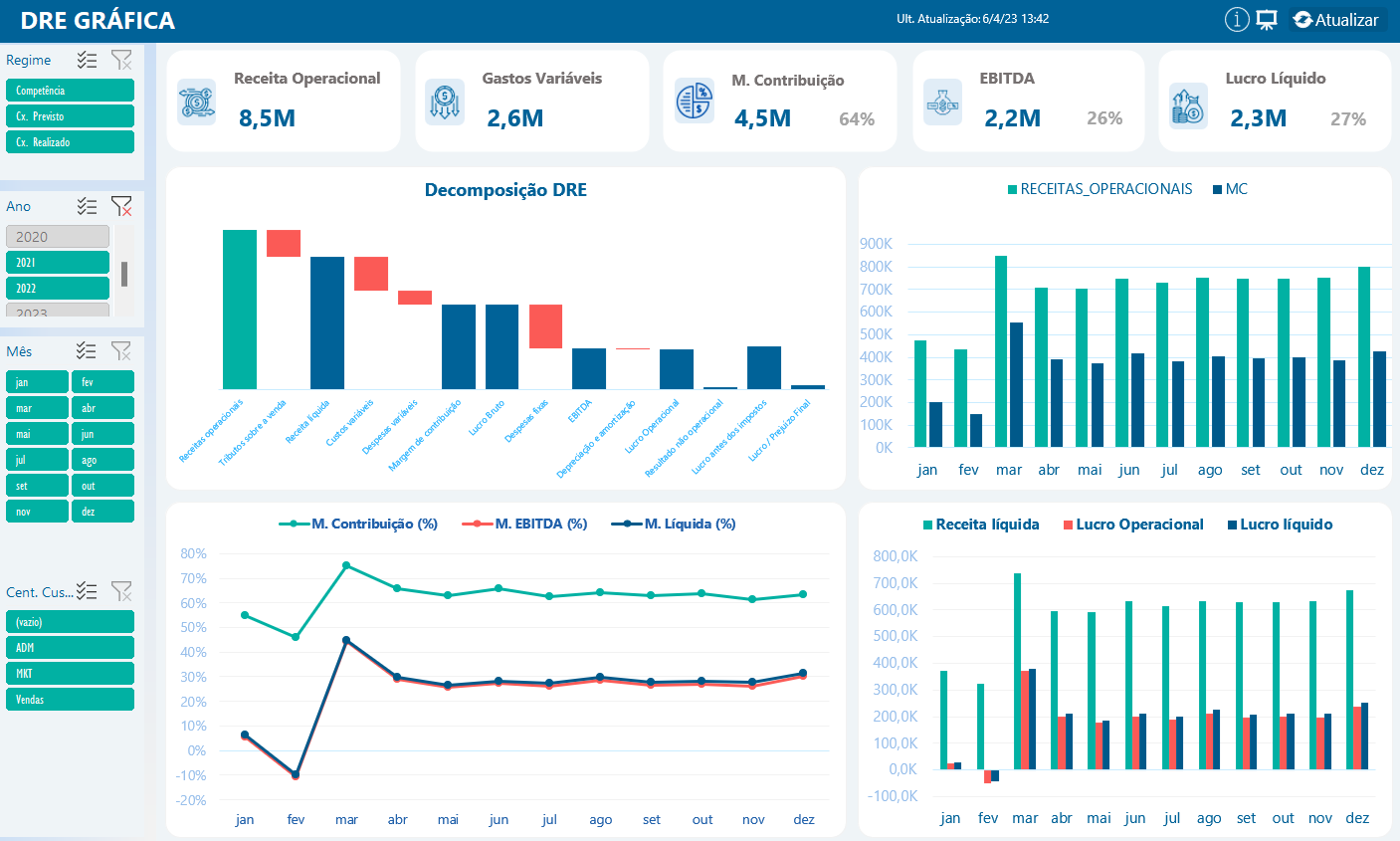Toggle multi-select on Ano slicer
The height and width of the screenshot is (841, 1400).
click(88, 206)
